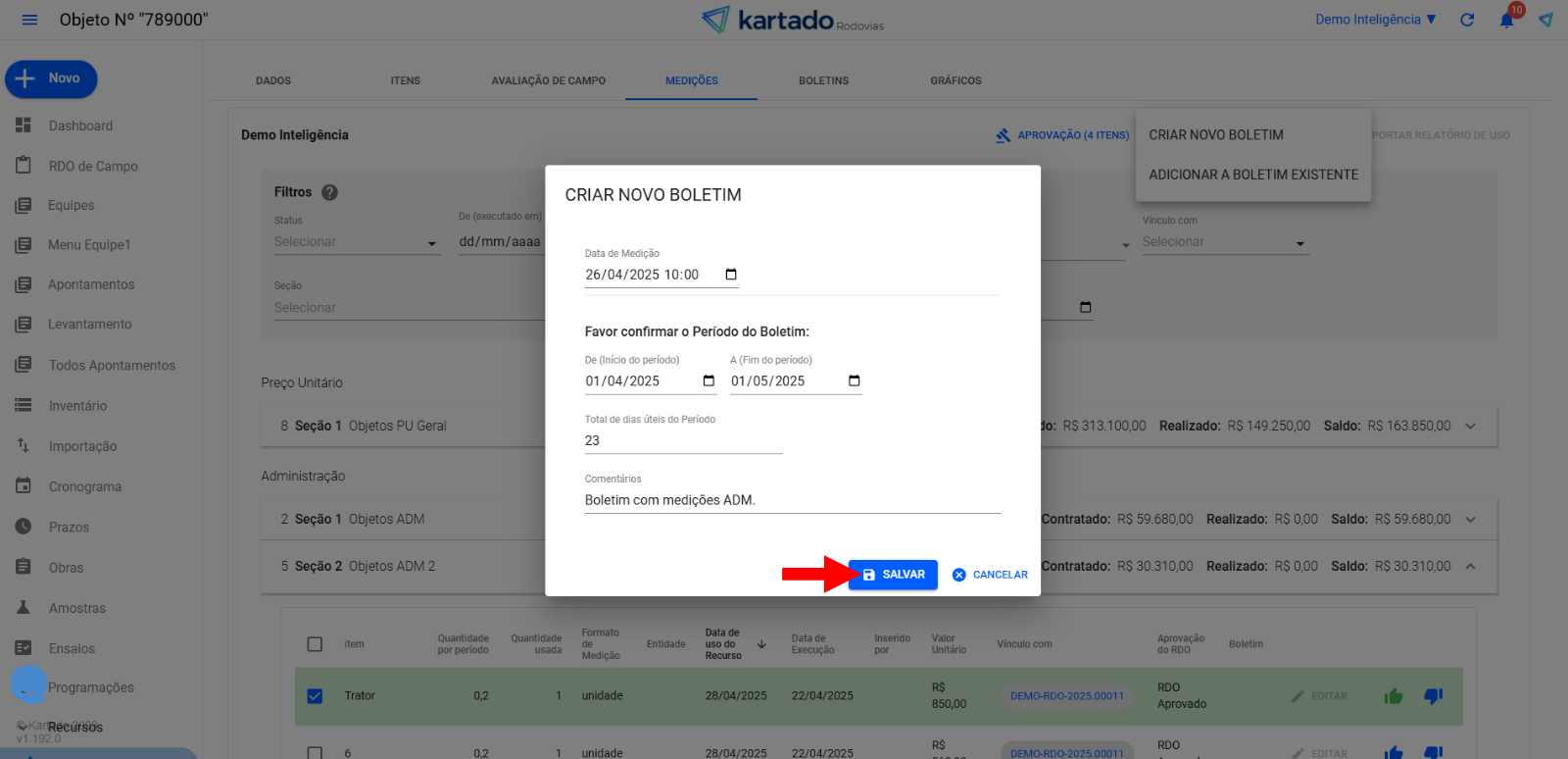This screenshot has height=759, width=1568.
Task: Click the notifications bell icon
Action: tap(1506, 20)
